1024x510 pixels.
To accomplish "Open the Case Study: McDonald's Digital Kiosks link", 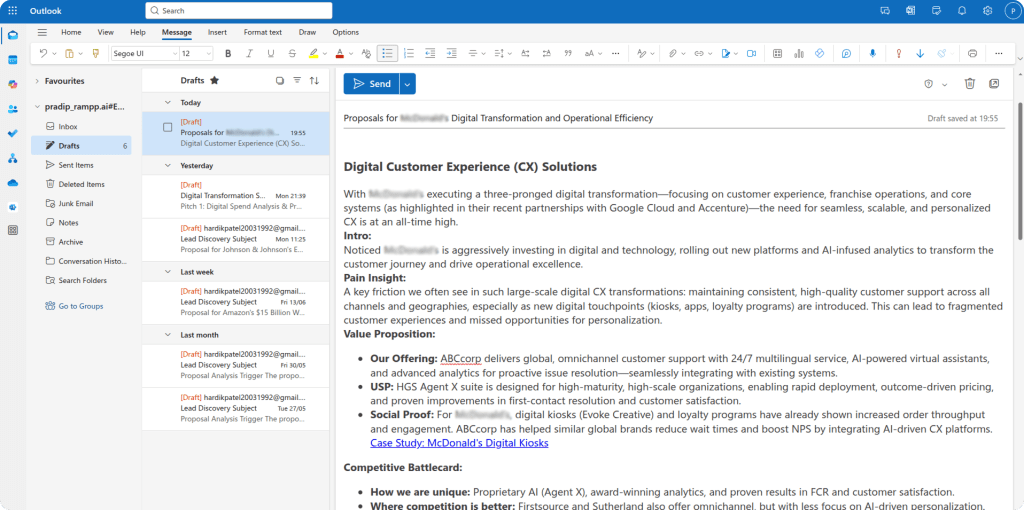I will pos(459,443).
